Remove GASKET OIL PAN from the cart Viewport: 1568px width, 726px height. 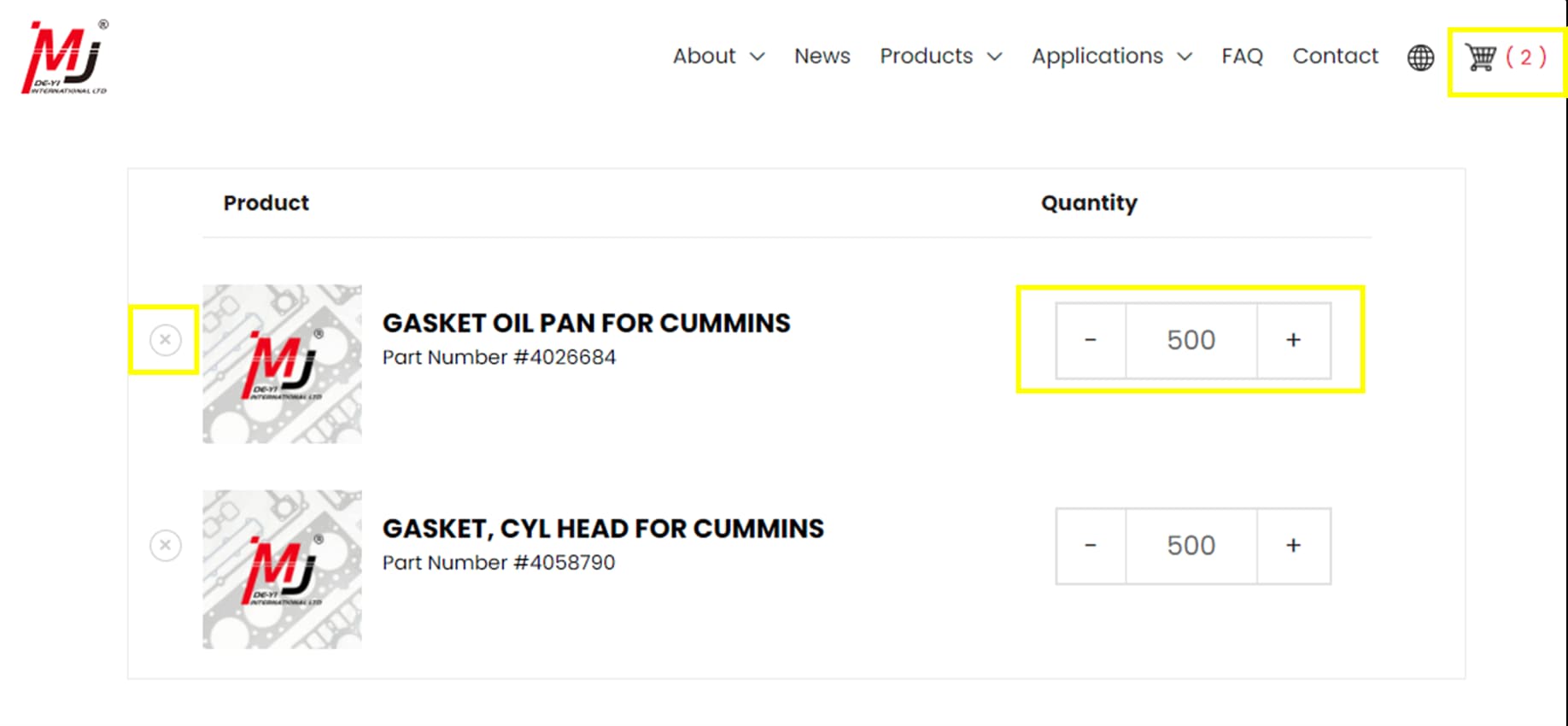coord(165,339)
